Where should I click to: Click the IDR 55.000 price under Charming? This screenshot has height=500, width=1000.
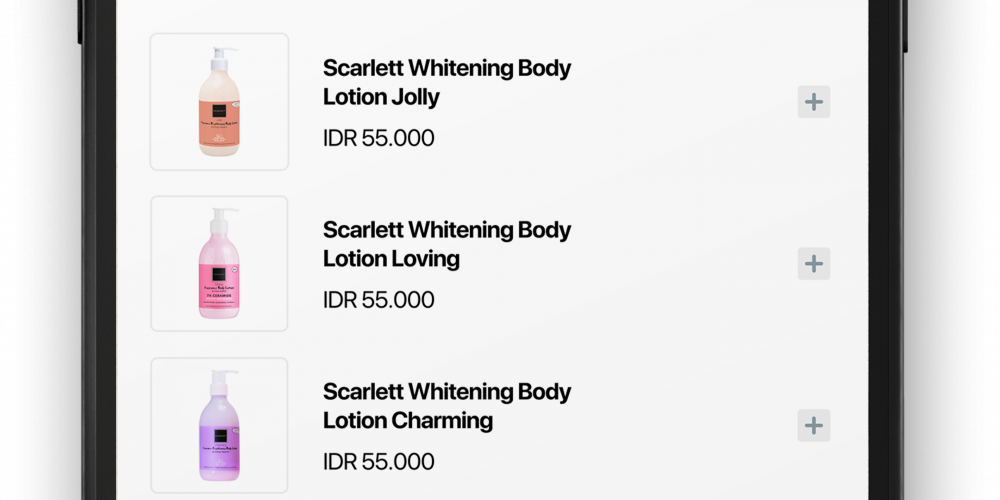tap(378, 462)
